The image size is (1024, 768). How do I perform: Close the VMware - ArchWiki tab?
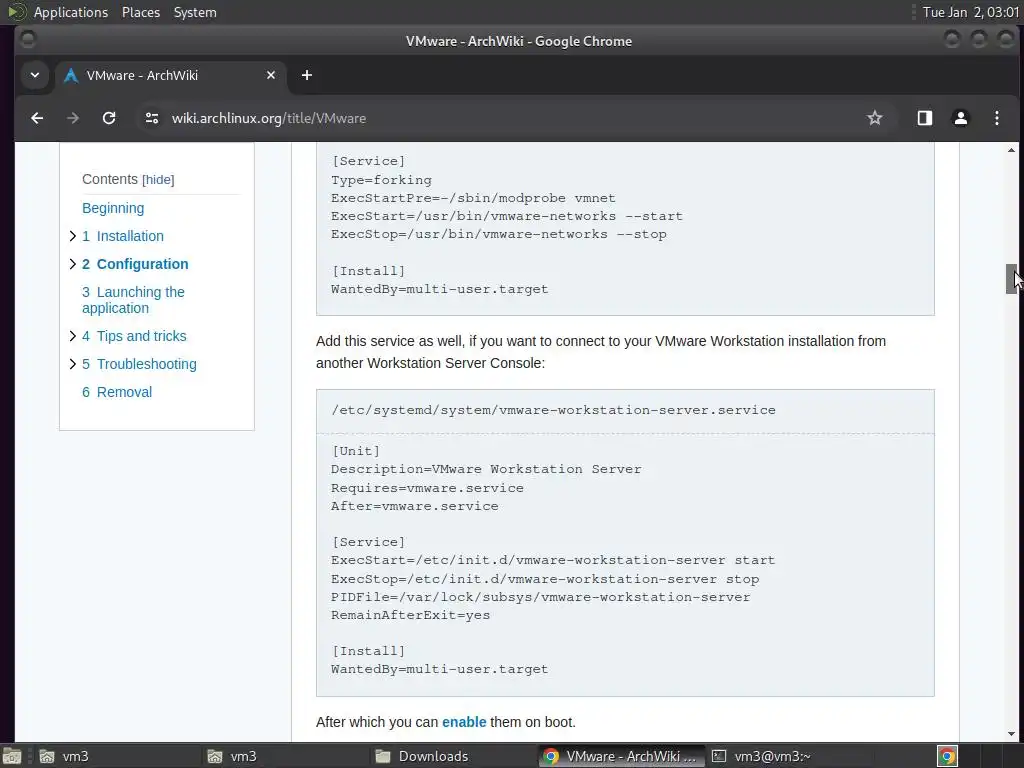pos(271,75)
